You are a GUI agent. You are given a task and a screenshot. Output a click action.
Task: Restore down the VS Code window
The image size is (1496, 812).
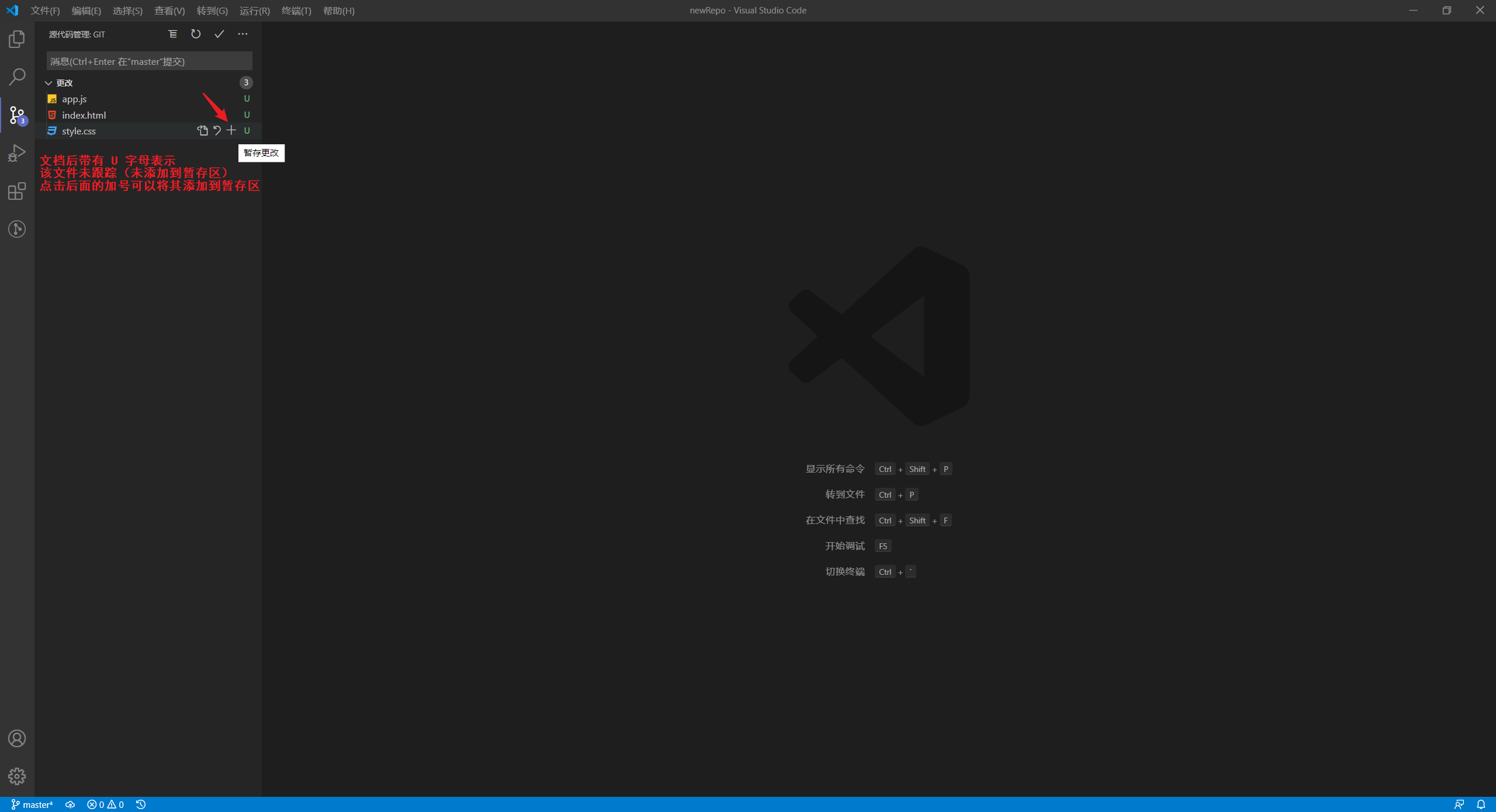coord(1446,11)
